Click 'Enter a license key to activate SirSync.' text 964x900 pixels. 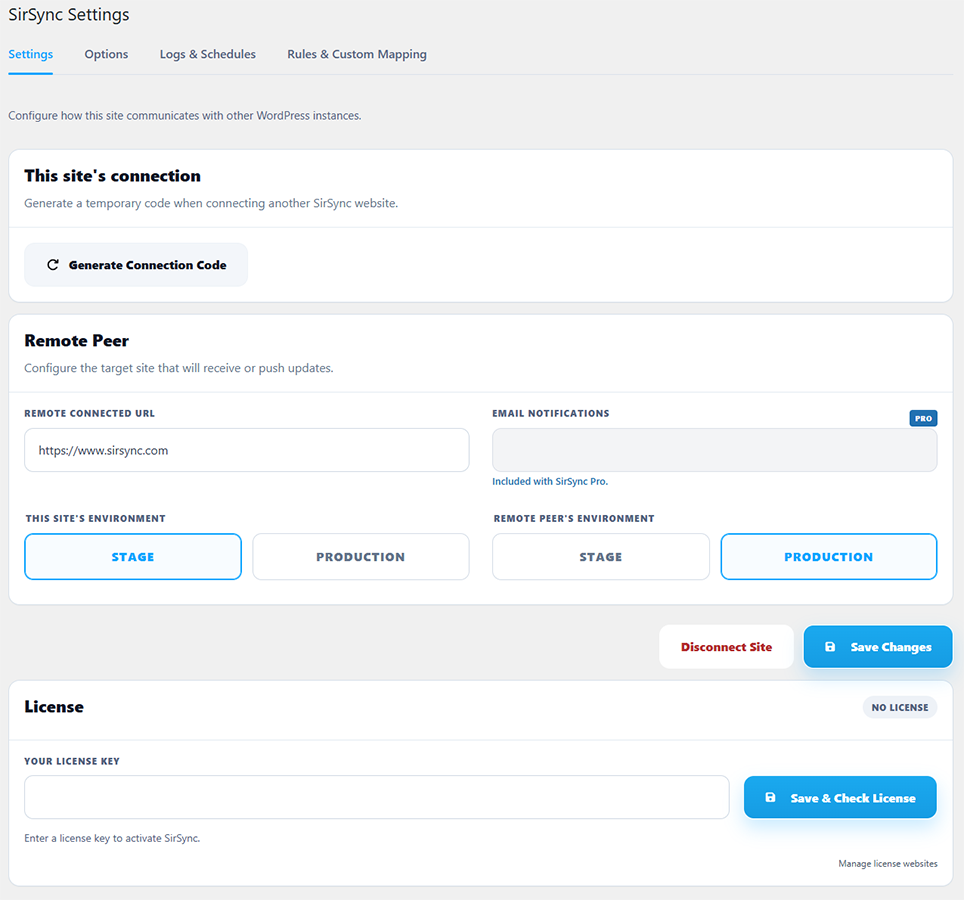pos(112,838)
